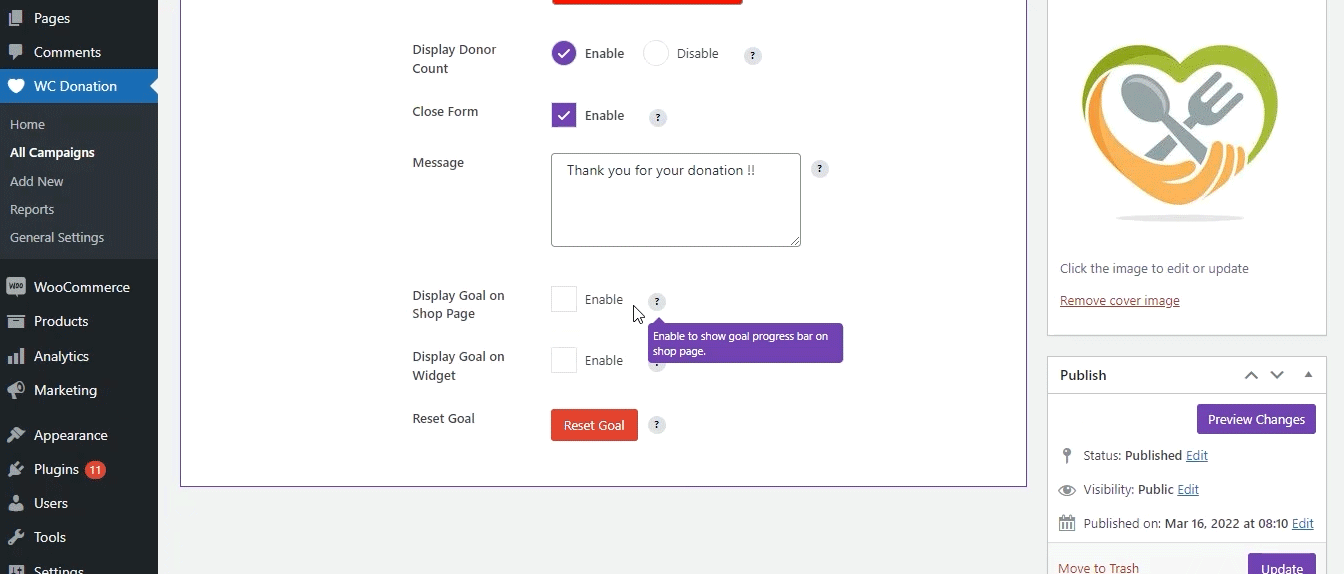Viewport: 1344px width, 574px height.
Task: Click into the donation Message textarea
Action: tap(676, 200)
